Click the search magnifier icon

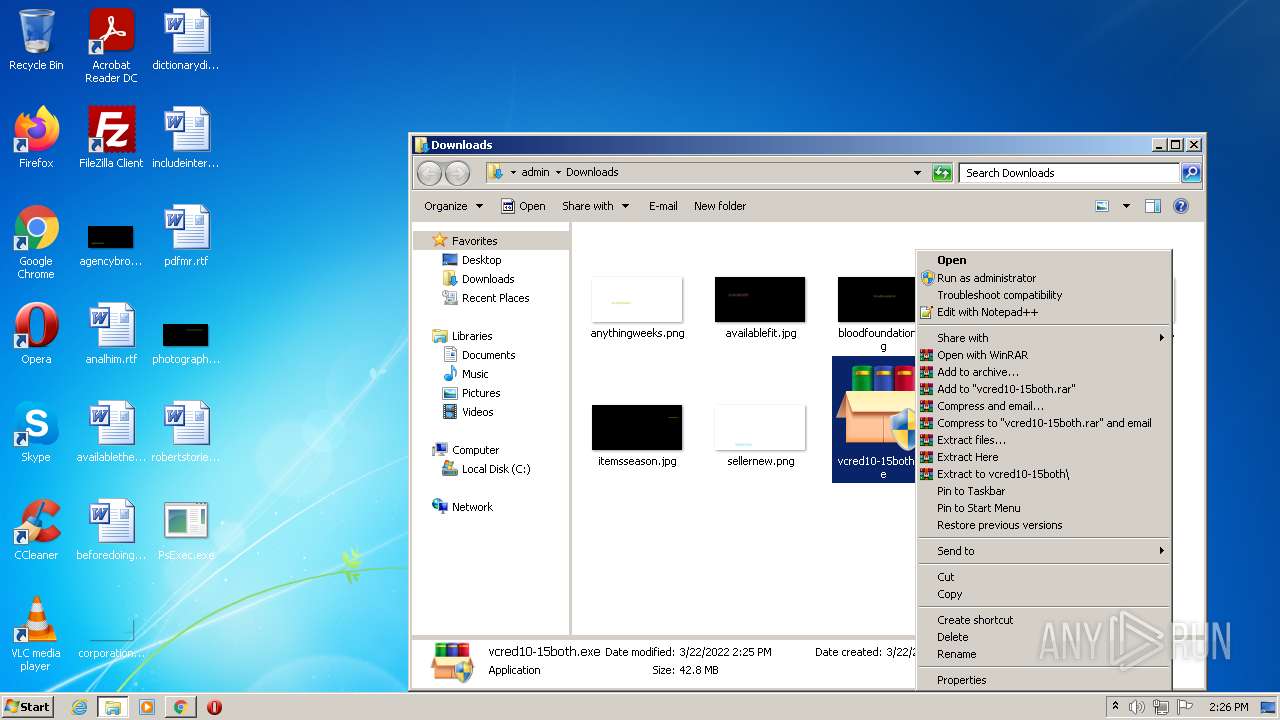coord(1191,173)
